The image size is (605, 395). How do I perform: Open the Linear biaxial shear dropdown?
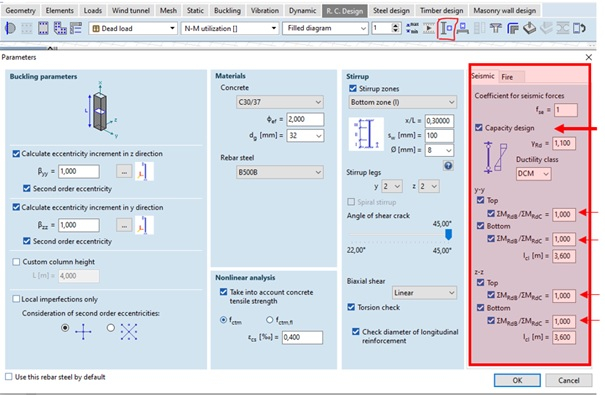[424, 293]
